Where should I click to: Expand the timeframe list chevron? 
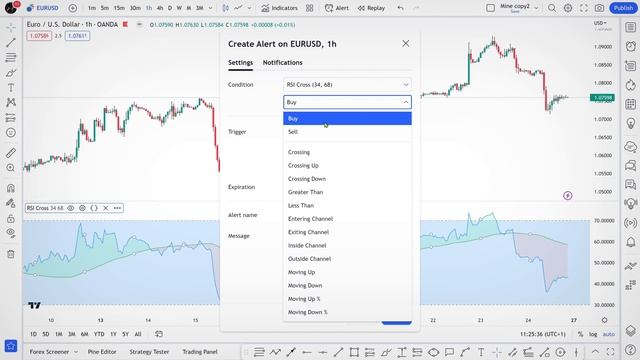pos(211,8)
